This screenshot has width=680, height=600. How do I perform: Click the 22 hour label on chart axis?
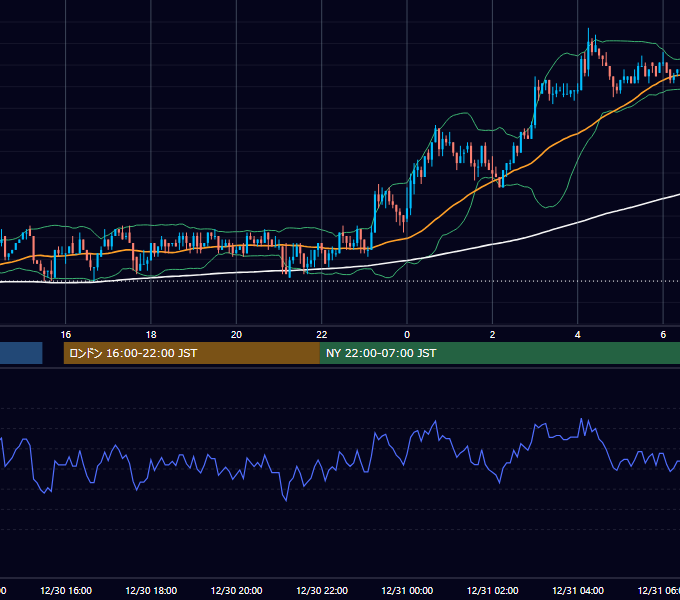click(322, 335)
